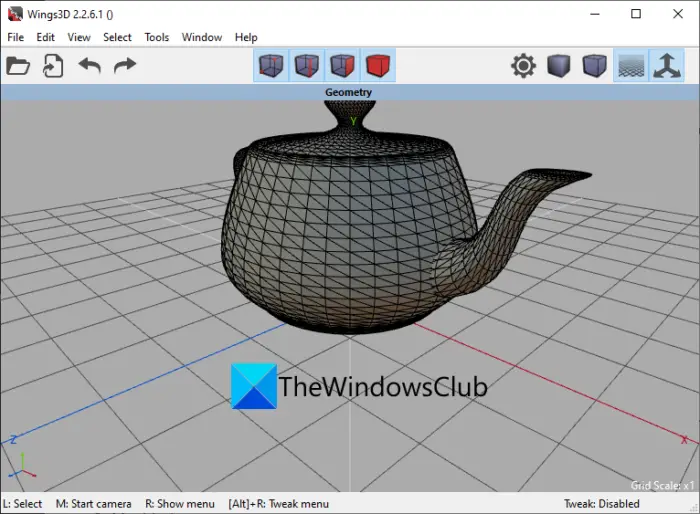Toggle orthographic/perspective view cube icon
Screen dimensions: 700x514
[595, 66]
